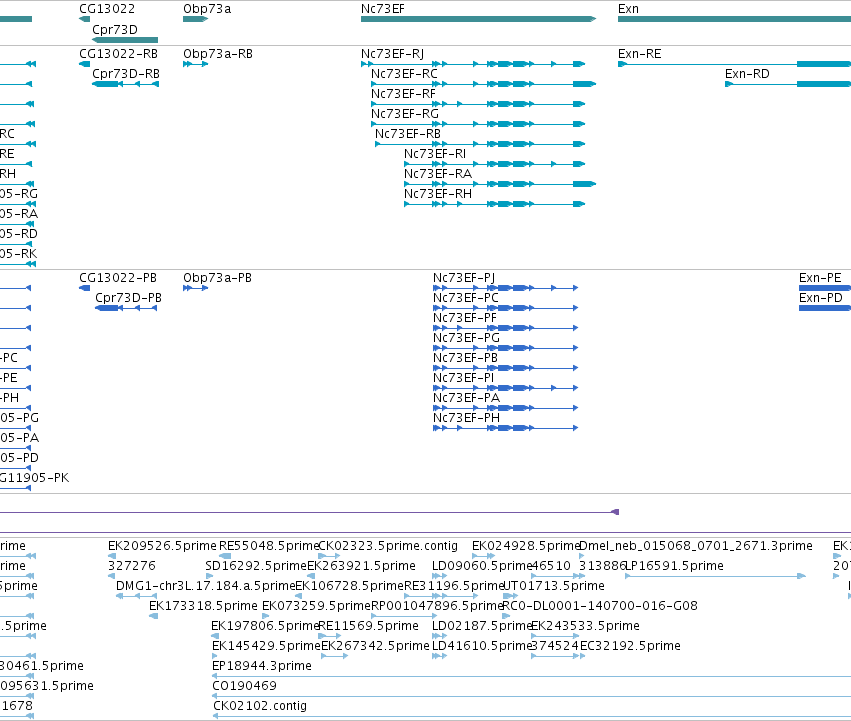851x721 pixels.
Task: Click EST label LP16591.5prime
Action: pos(675,566)
